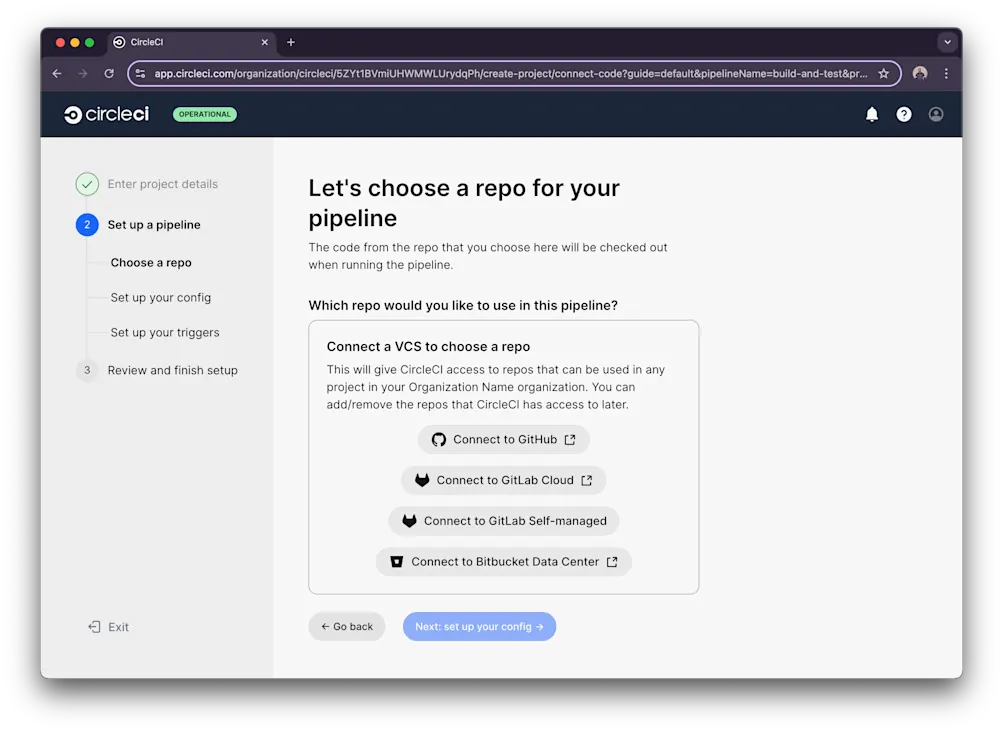Click the CircleCI logo in header
Viewport: 1003px width, 732px height.
106,115
